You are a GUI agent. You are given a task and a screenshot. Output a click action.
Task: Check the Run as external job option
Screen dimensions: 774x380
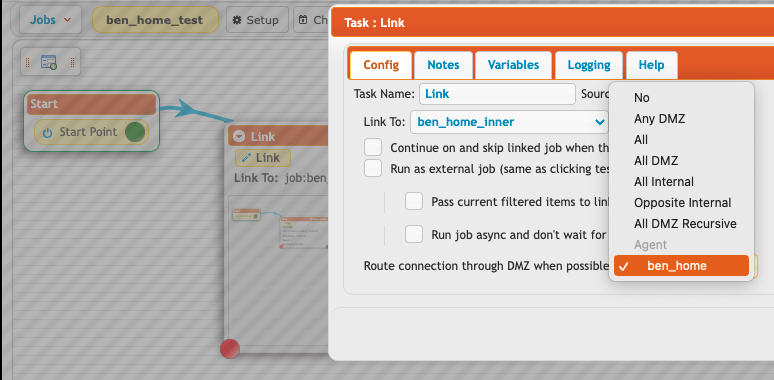373,168
